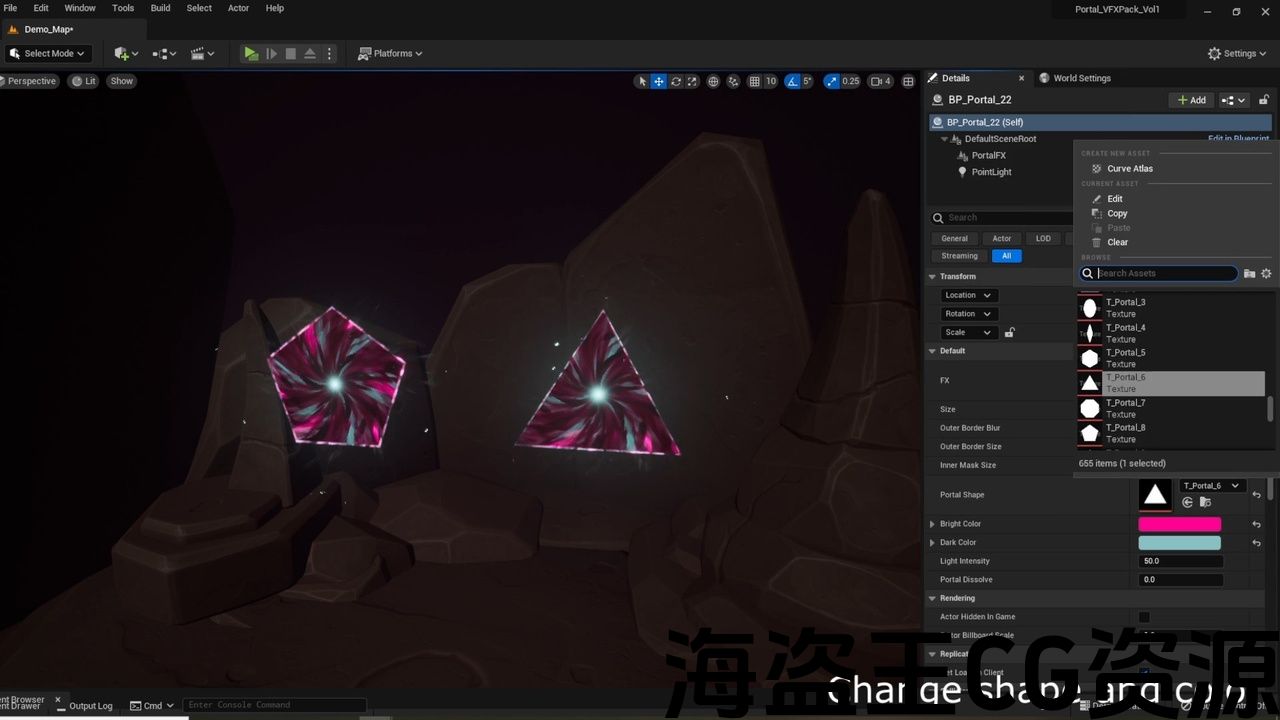Viewport: 1280px width, 720px height.
Task: Toggle grid snapping in viewport
Action: tap(755, 81)
